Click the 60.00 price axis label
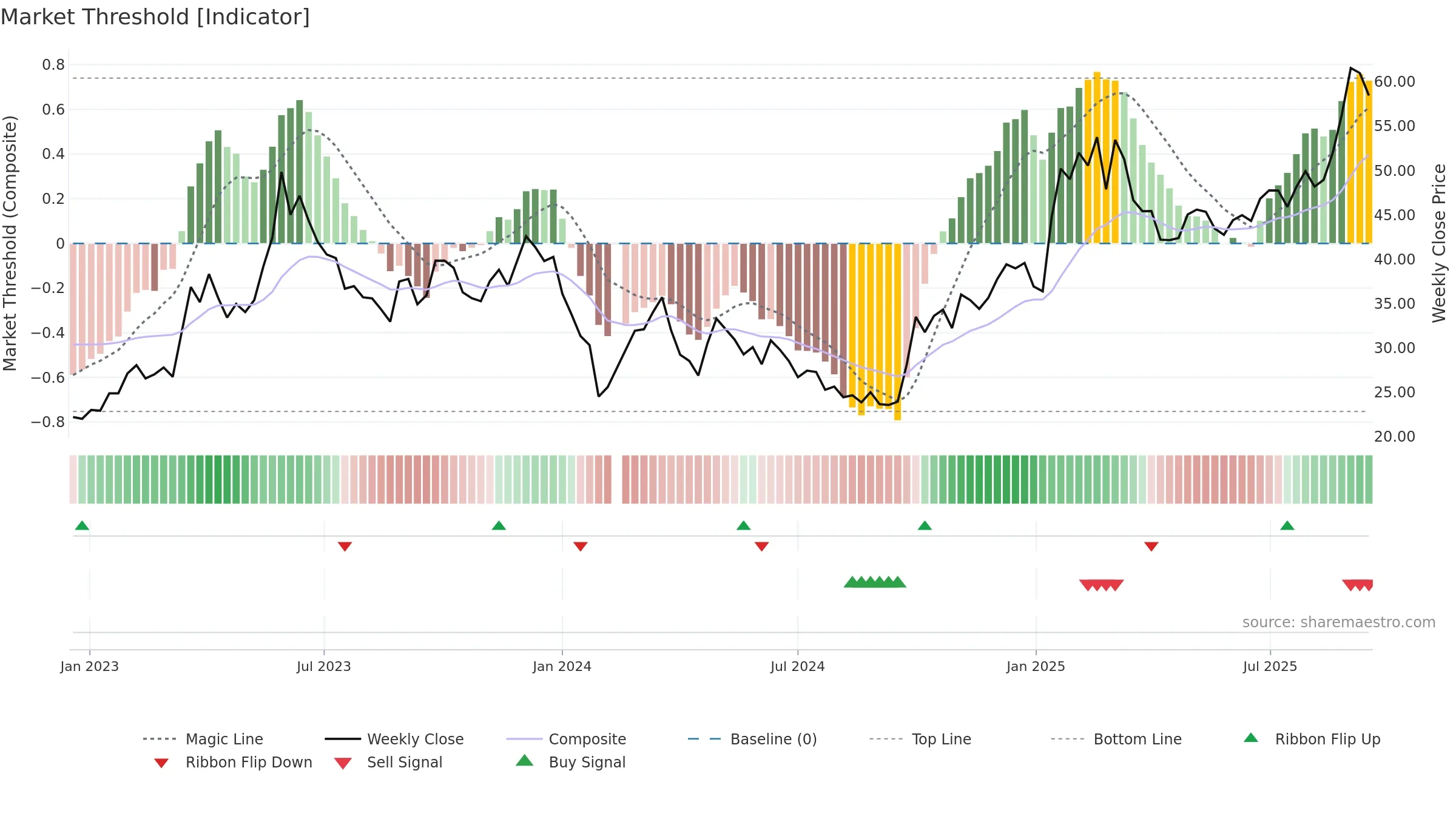 (x=1395, y=81)
